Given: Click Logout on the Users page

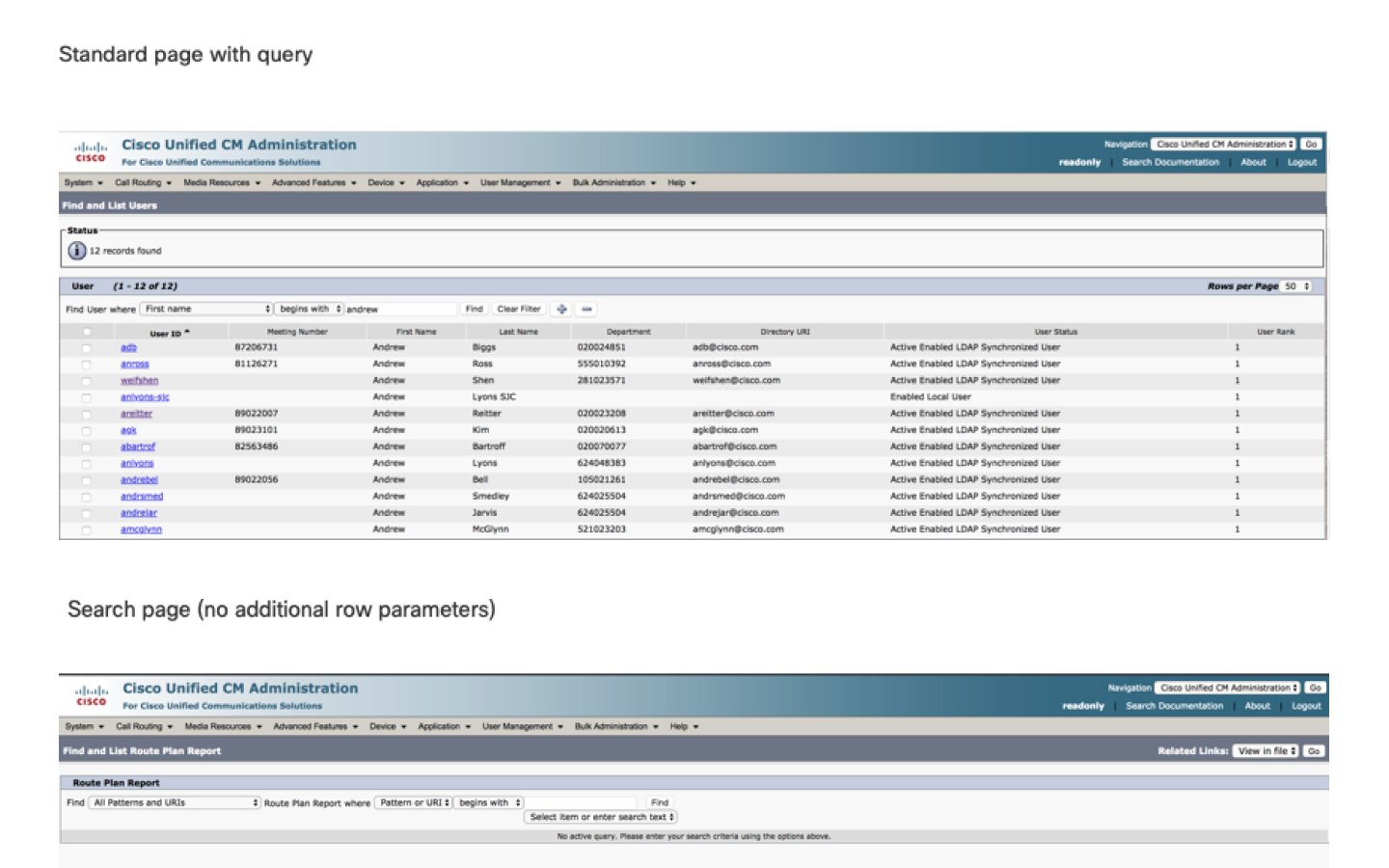Looking at the screenshot, I should point(1301,162).
